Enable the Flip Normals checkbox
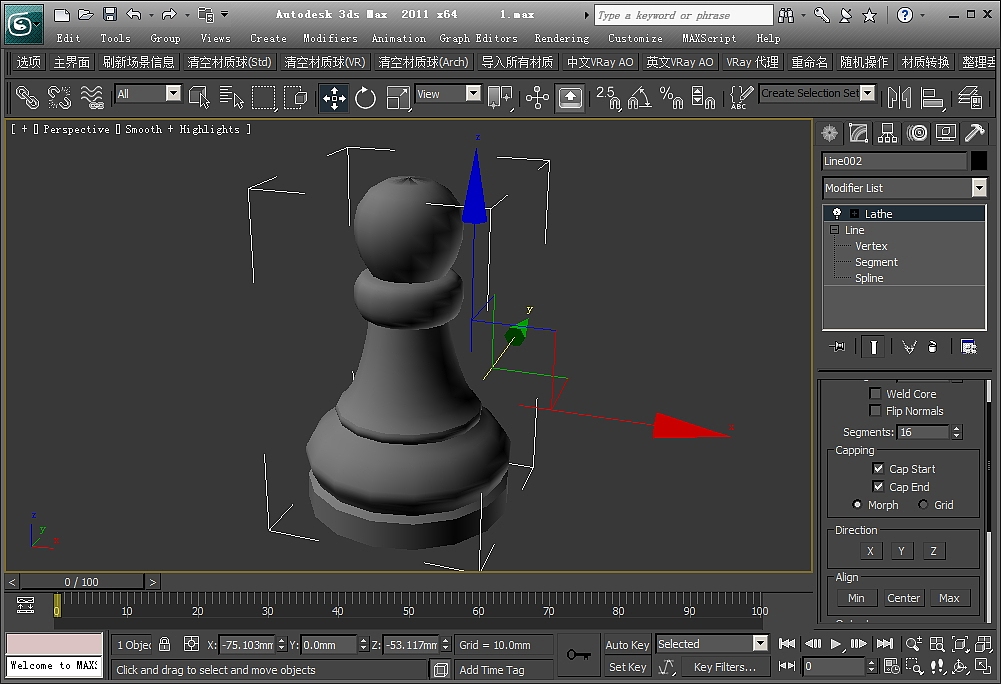Screen dimensions: 1001x684 pos(875,411)
